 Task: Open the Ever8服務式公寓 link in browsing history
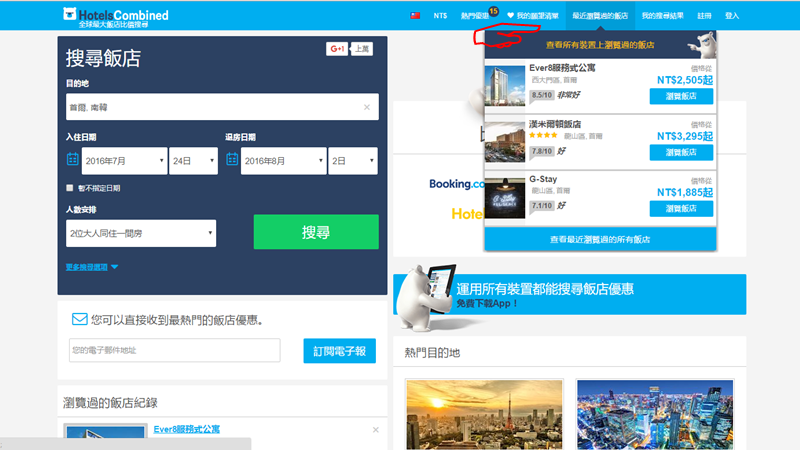click(x=187, y=429)
